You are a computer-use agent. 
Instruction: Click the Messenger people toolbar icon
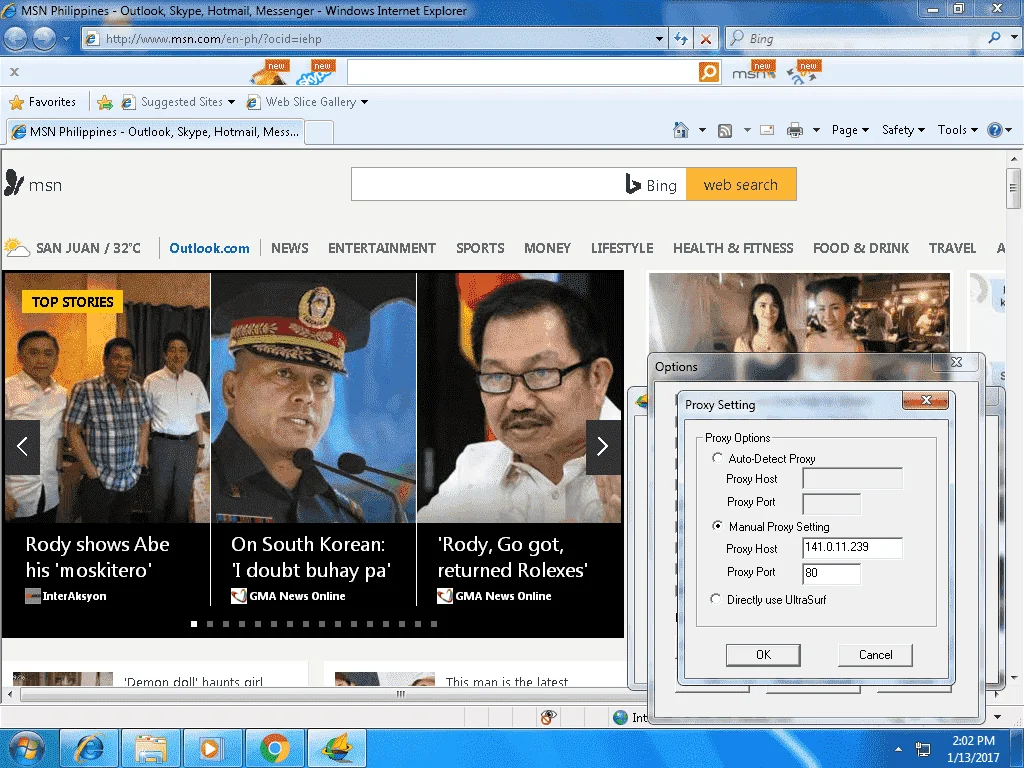point(803,72)
